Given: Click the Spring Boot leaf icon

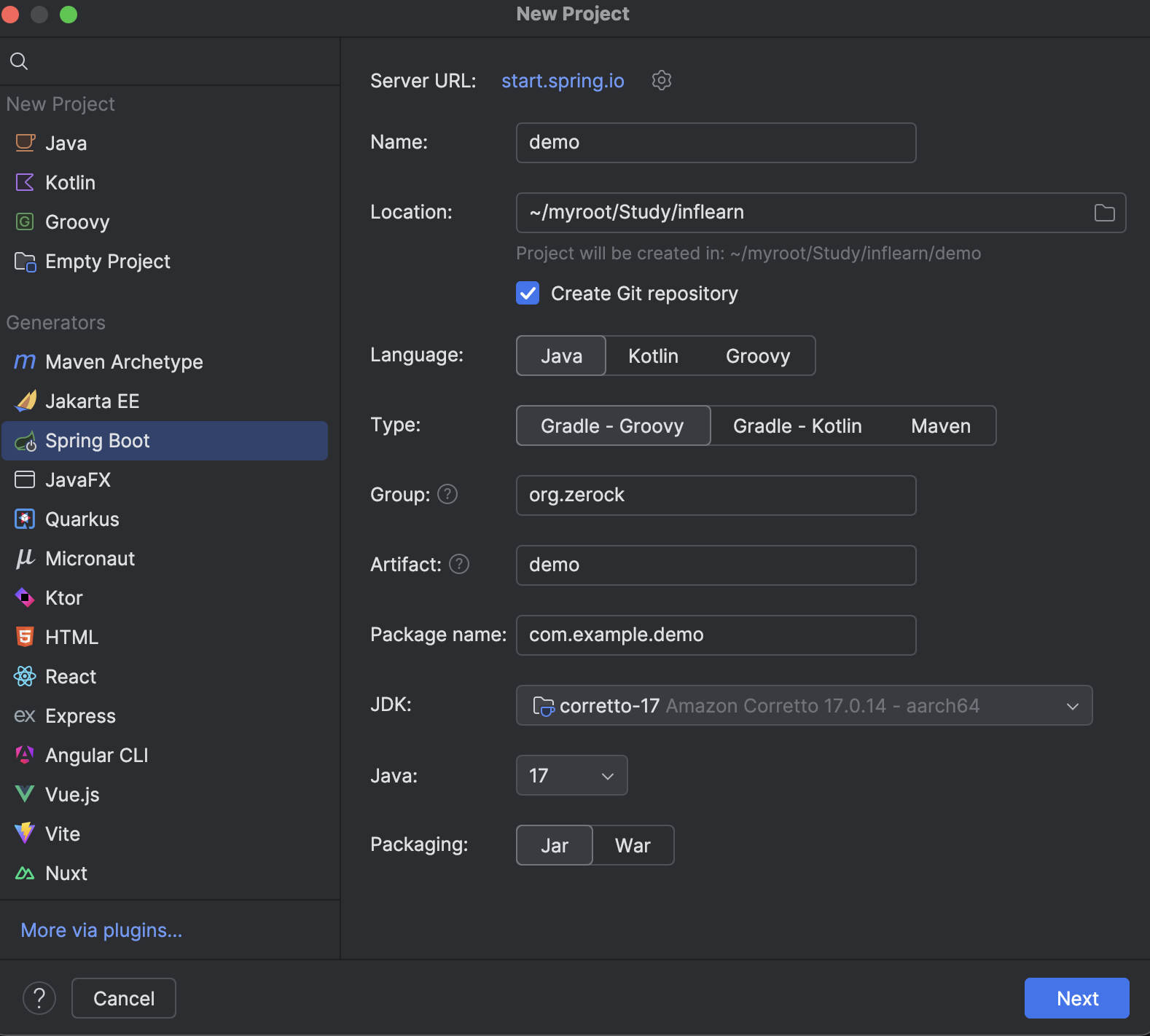Looking at the screenshot, I should [x=25, y=441].
